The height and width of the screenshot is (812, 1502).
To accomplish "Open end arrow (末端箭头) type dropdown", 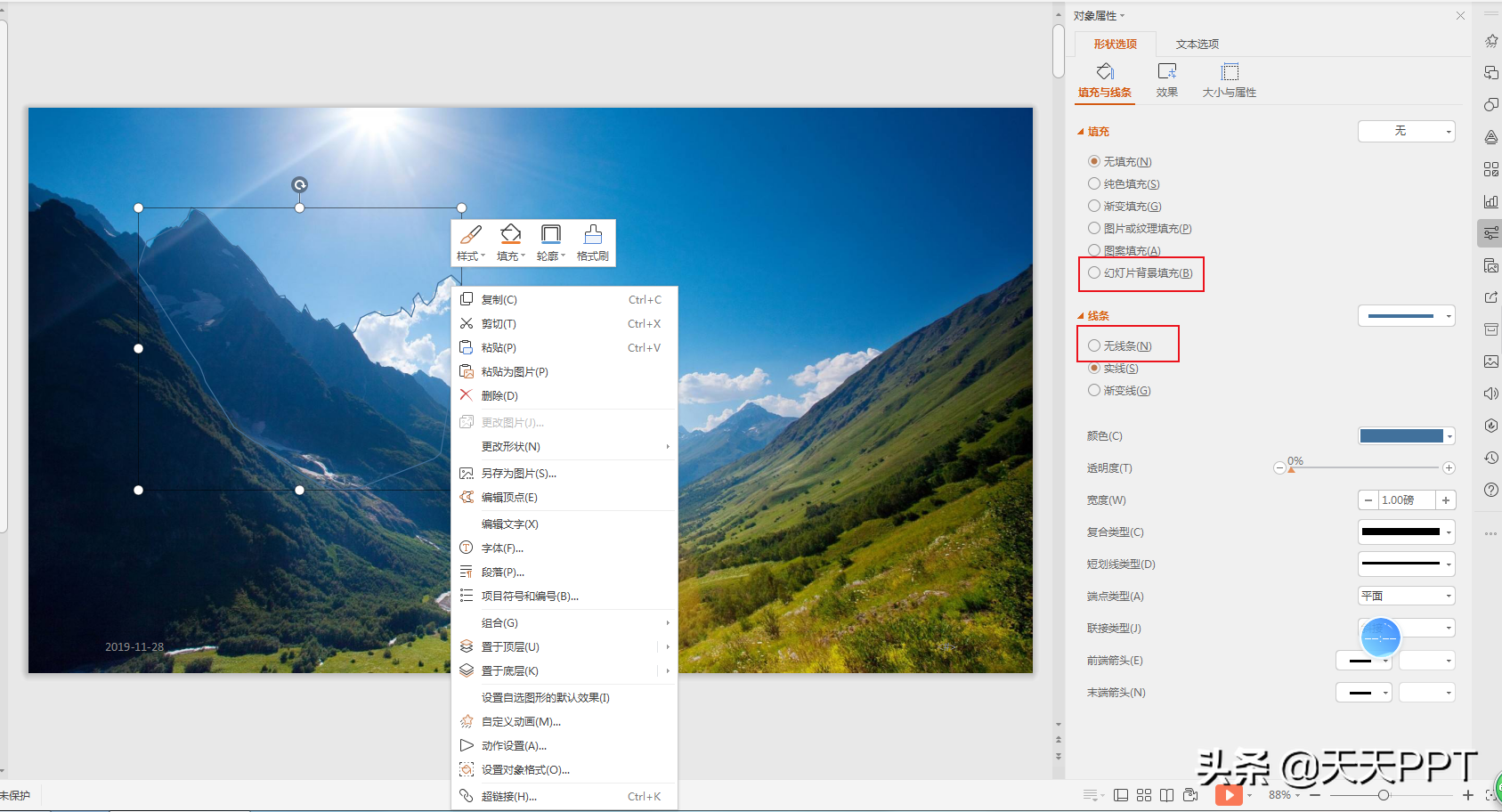I will tap(1364, 693).
